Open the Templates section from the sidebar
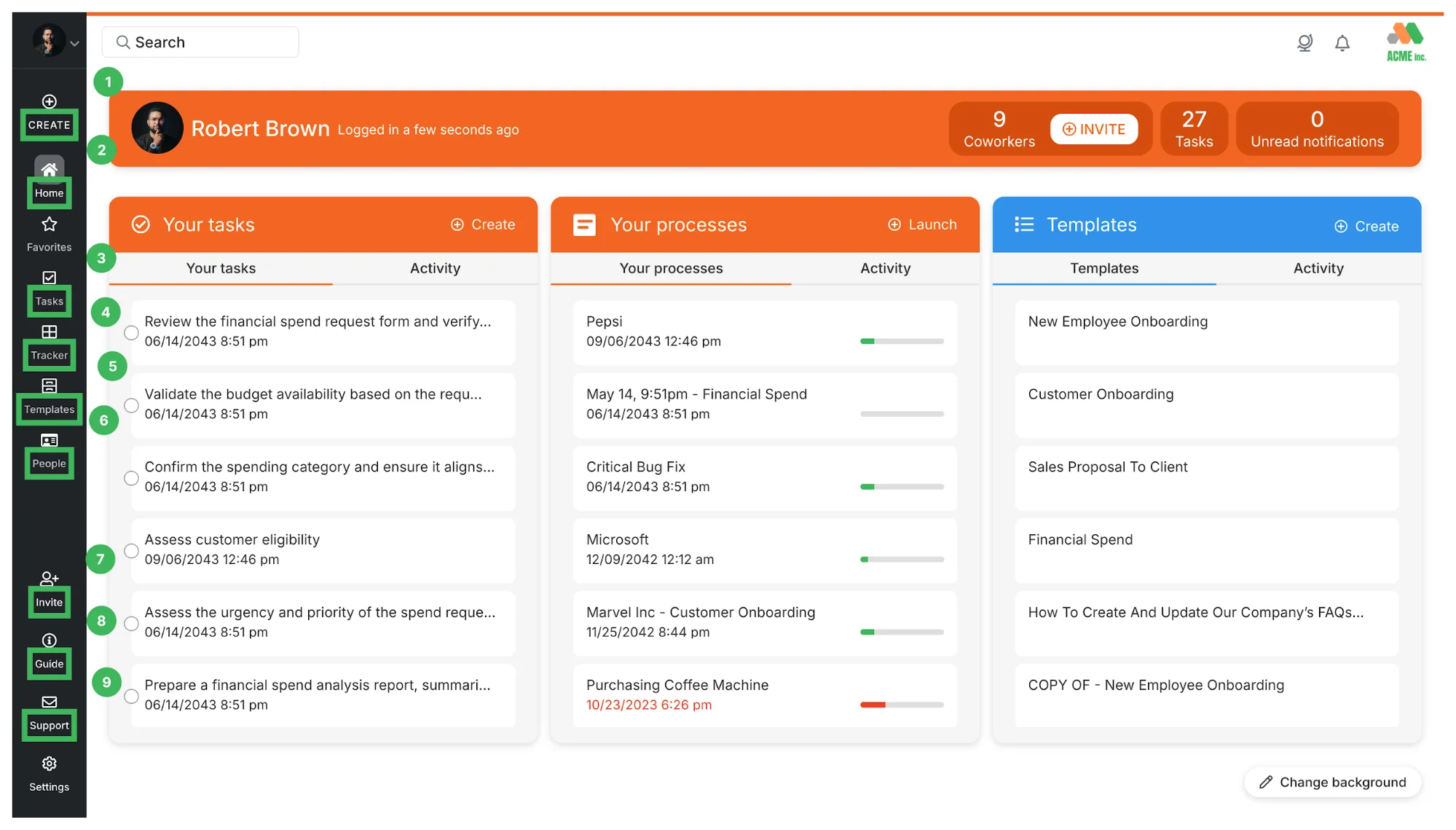The image size is (1456, 830). (x=48, y=397)
